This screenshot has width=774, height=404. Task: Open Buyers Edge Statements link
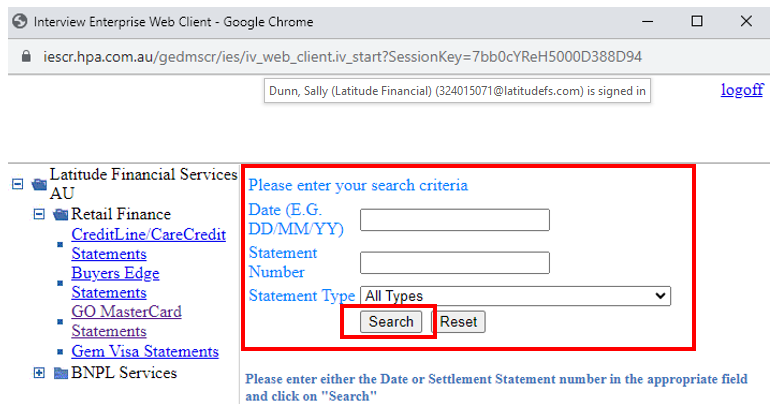click(114, 273)
